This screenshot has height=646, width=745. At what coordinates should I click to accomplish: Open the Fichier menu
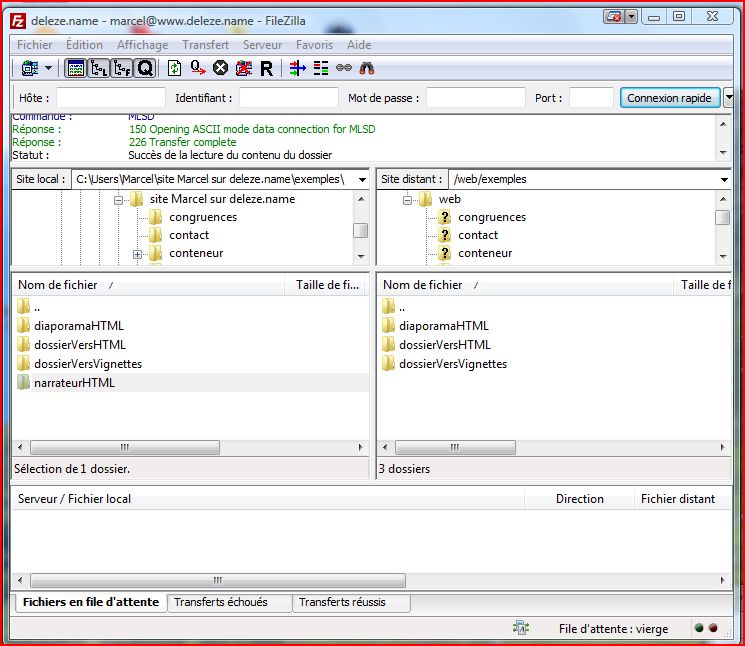pyautogui.click(x=35, y=45)
